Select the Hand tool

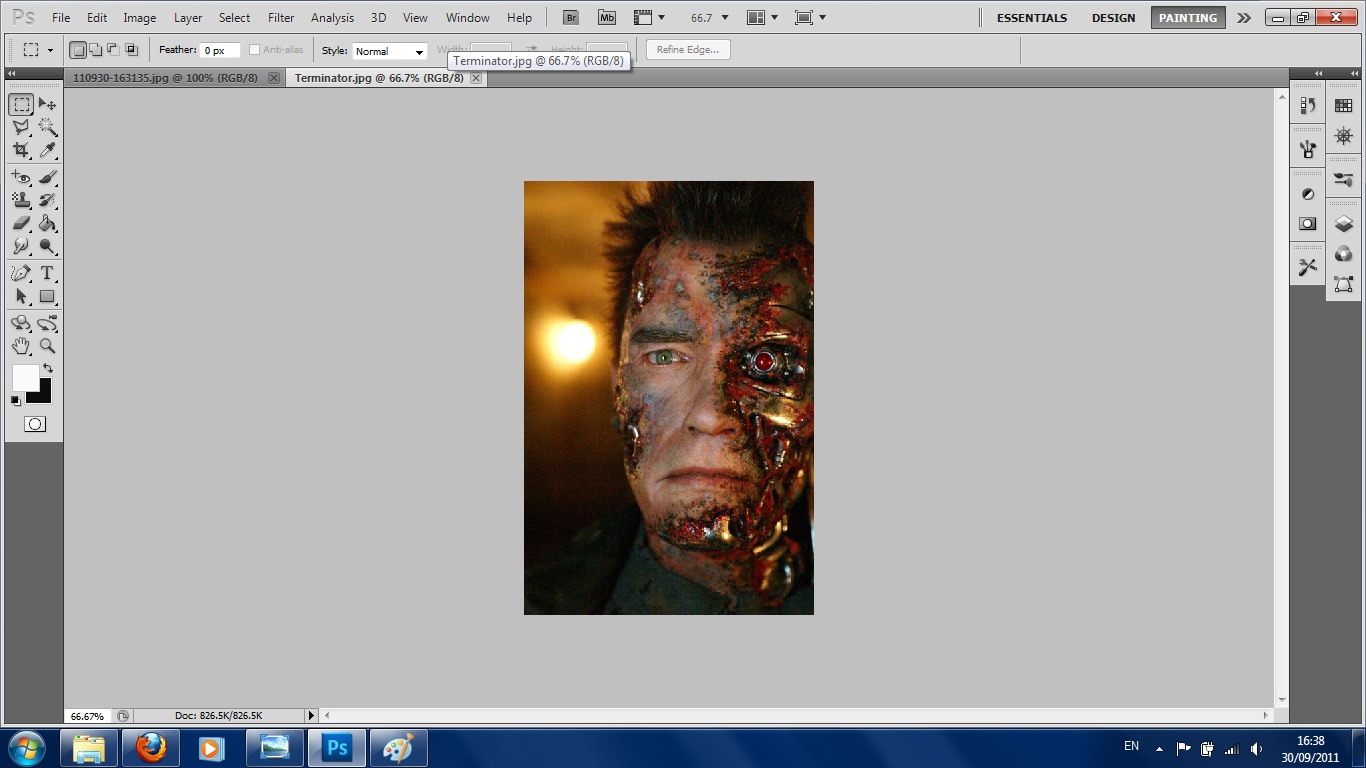21,346
